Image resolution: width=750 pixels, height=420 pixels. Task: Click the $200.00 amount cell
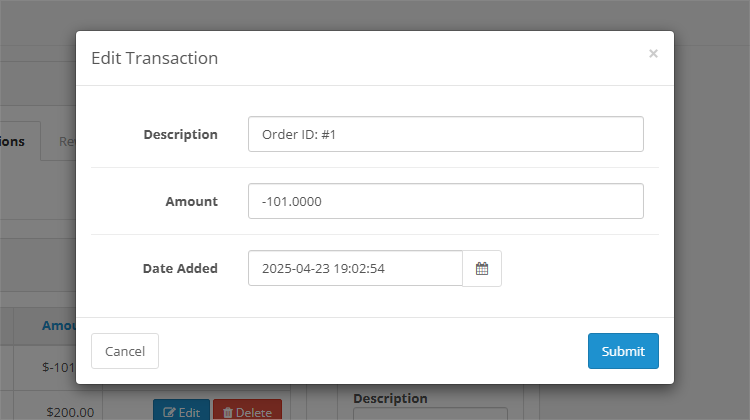coord(70,411)
